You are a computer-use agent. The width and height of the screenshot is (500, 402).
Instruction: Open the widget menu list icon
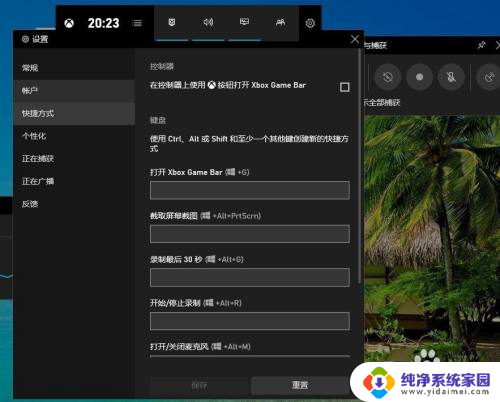click(x=137, y=23)
